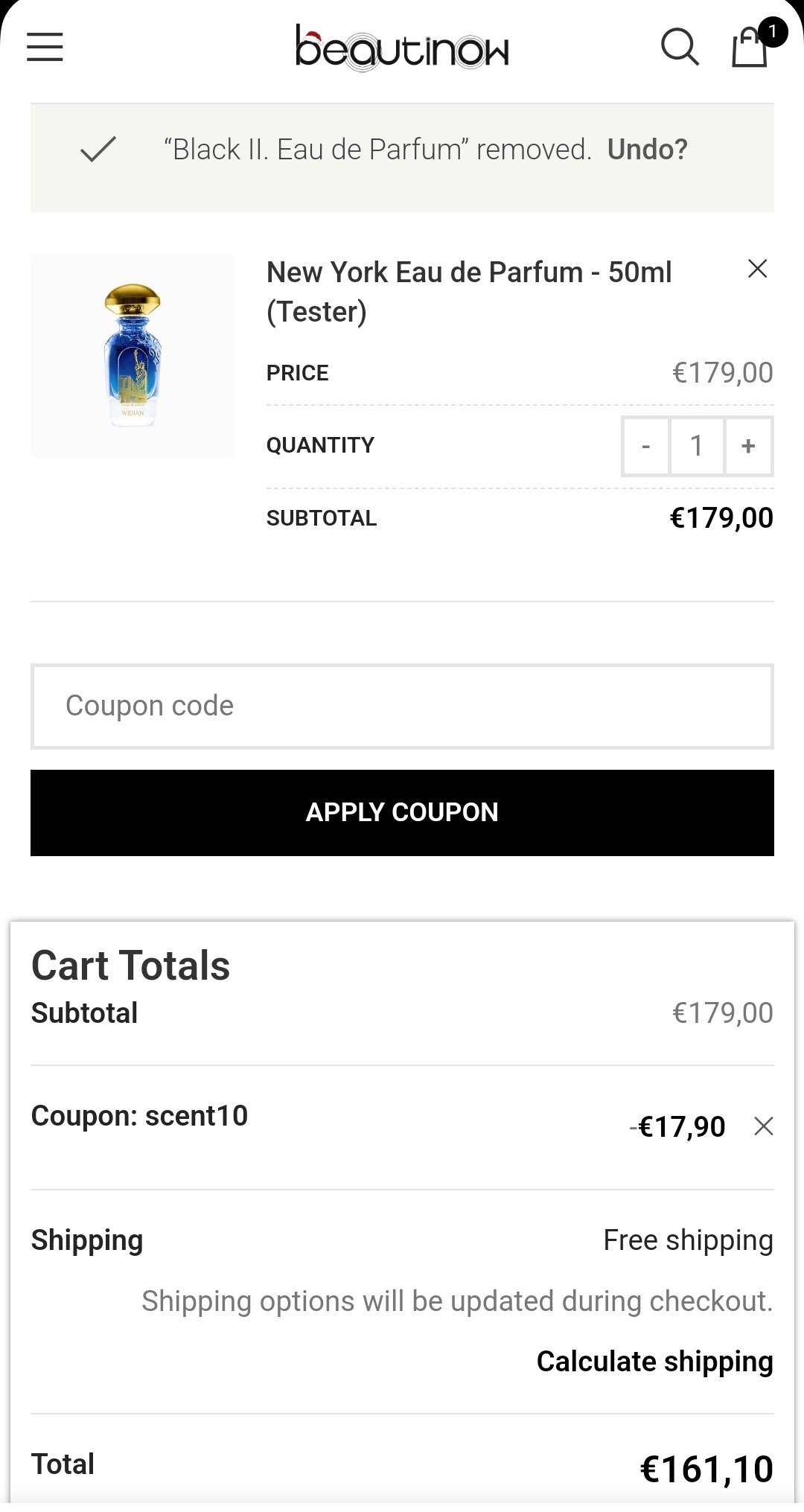Image resolution: width=804 pixels, height=1512 pixels.
Task: Focus the Coupon code field
Action: [x=402, y=706]
